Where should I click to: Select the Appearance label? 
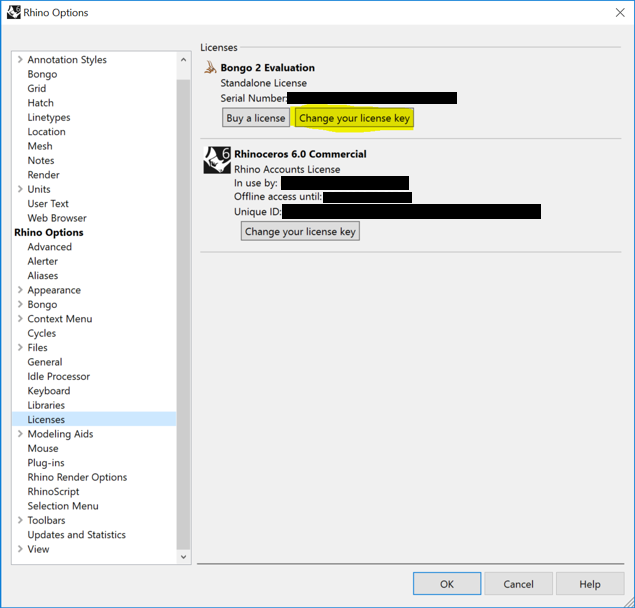[x=54, y=290]
